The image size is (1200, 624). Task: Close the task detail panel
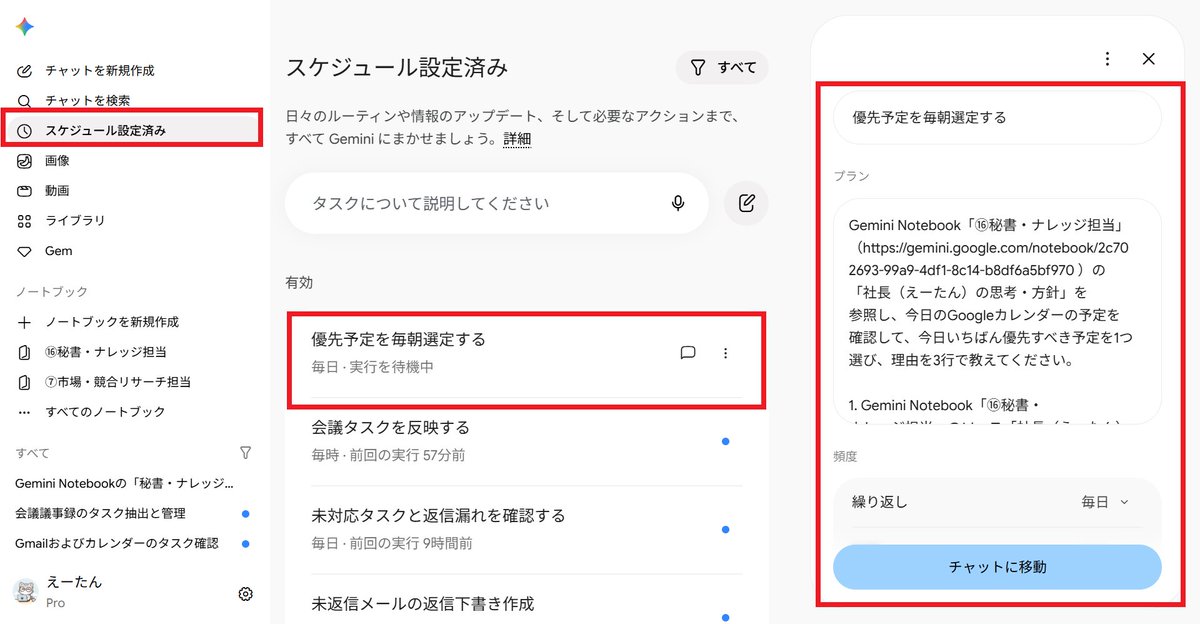tap(1149, 59)
